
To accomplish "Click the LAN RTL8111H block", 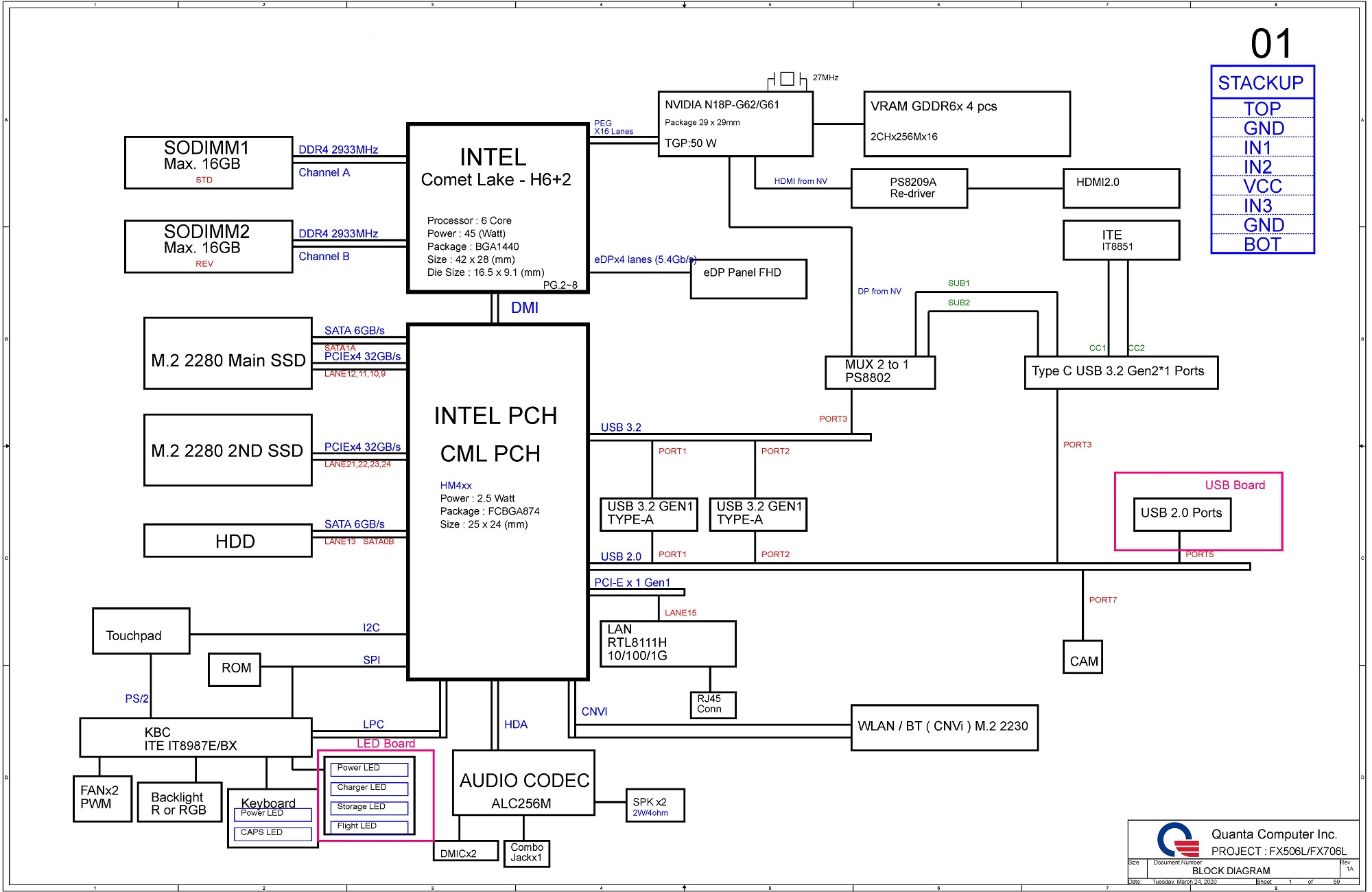I will pos(668,644).
